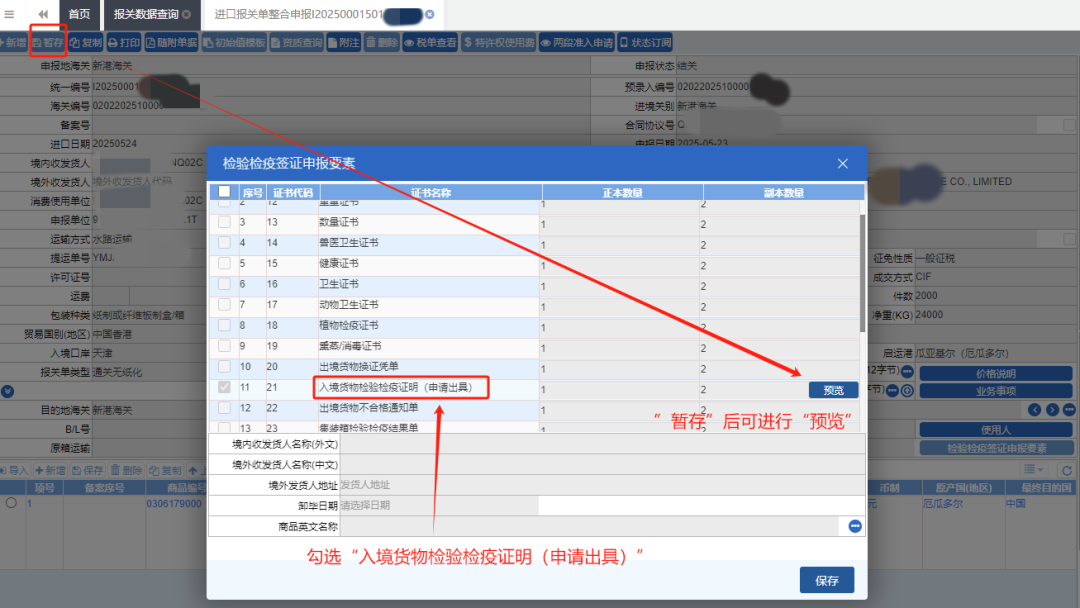
Task: Check the 植物检疫证书 row checkbox
Action: coord(224,326)
